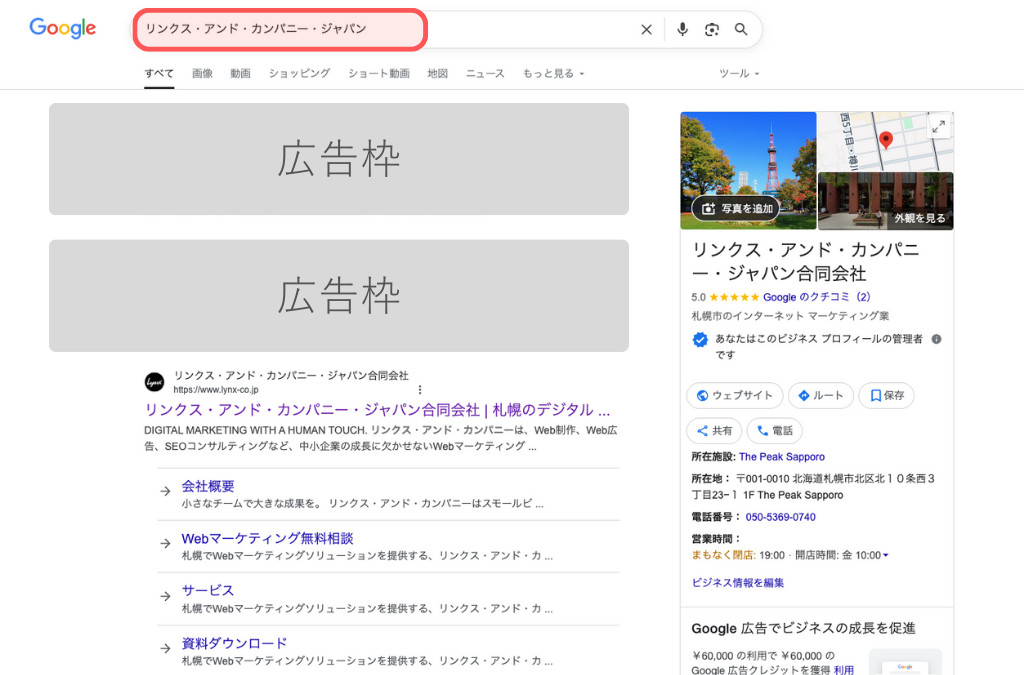Click ビジネス情報を編集 link
The width and height of the screenshot is (1024, 675).
pyautogui.click(x=738, y=582)
